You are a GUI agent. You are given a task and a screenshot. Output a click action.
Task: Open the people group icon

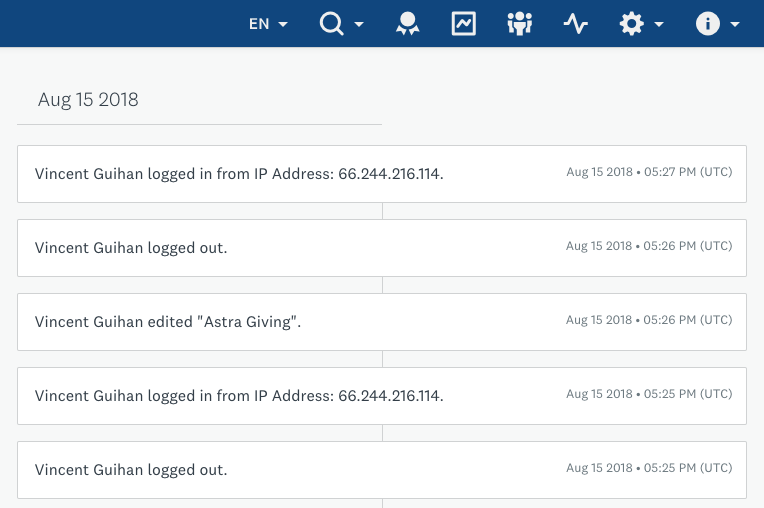pyautogui.click(x=519, y=23)
